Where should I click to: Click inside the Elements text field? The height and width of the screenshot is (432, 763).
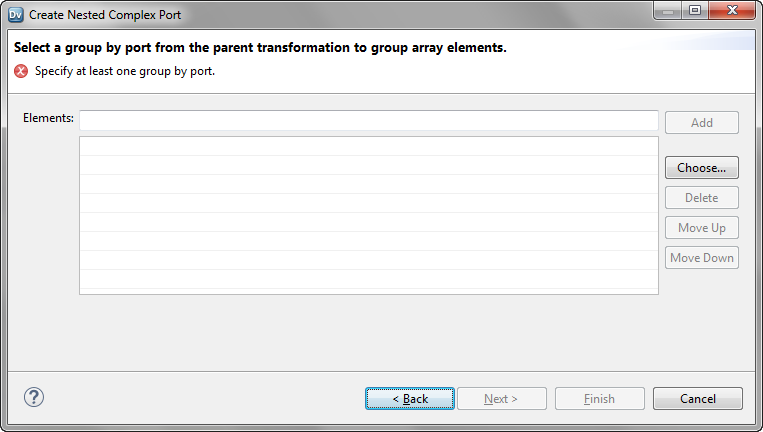pyautogui.click(x=368, y=121)
